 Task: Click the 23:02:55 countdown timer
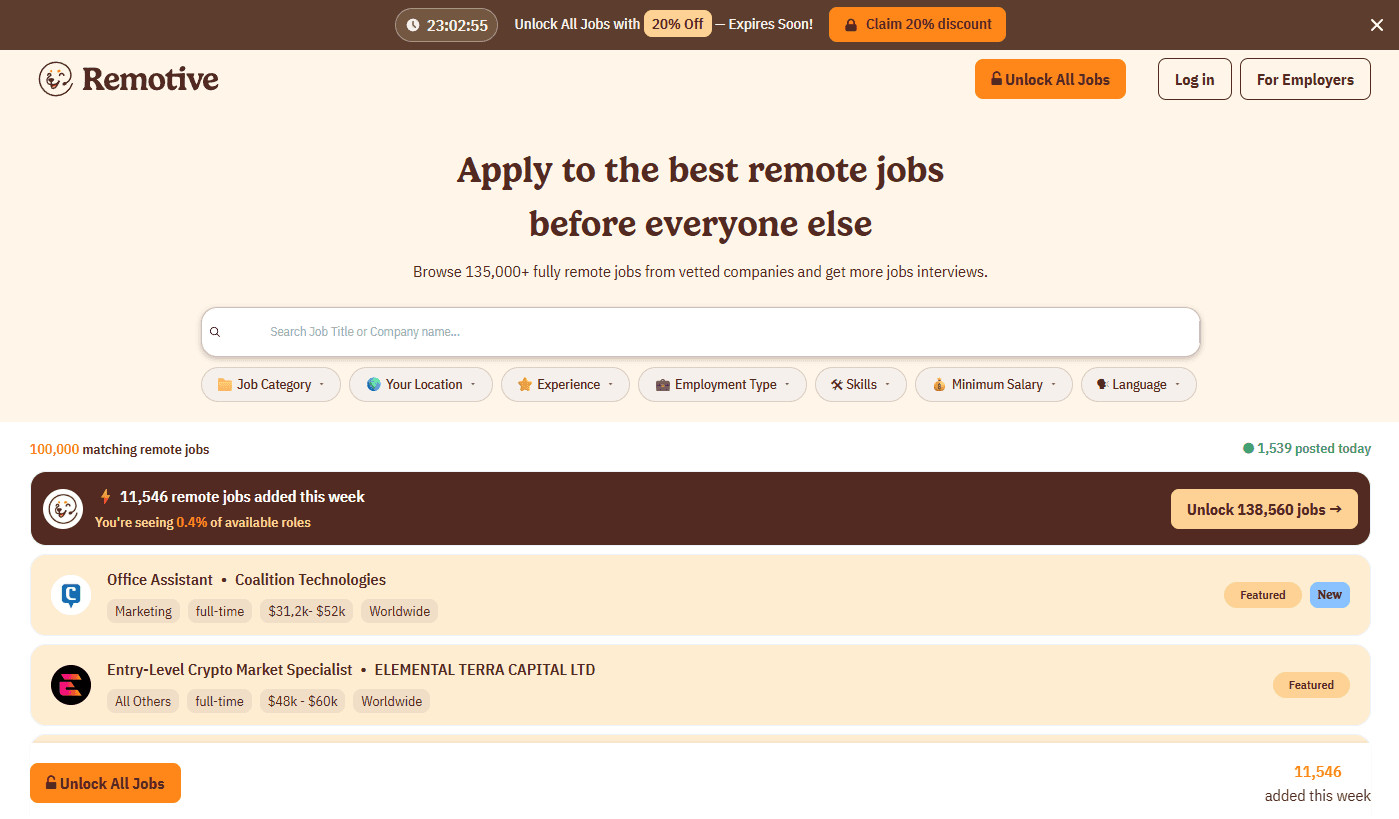446,25
